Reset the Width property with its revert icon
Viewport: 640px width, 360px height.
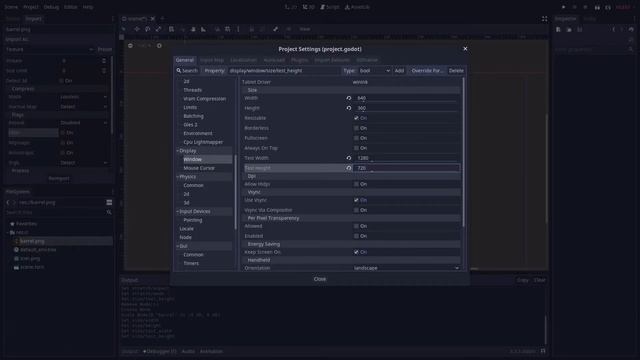[x=349, y=98]
